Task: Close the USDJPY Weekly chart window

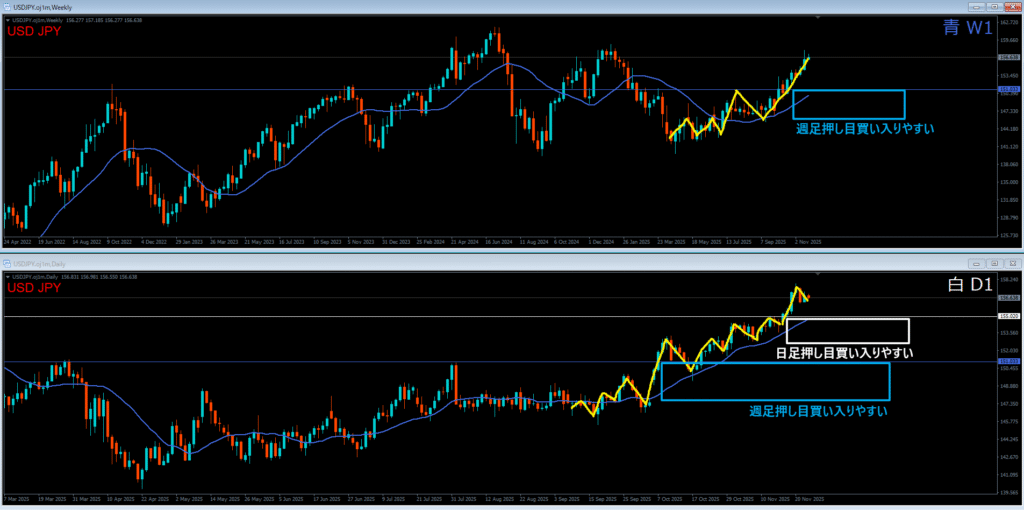Action: pyautogui.click(x=1014, y=6)
